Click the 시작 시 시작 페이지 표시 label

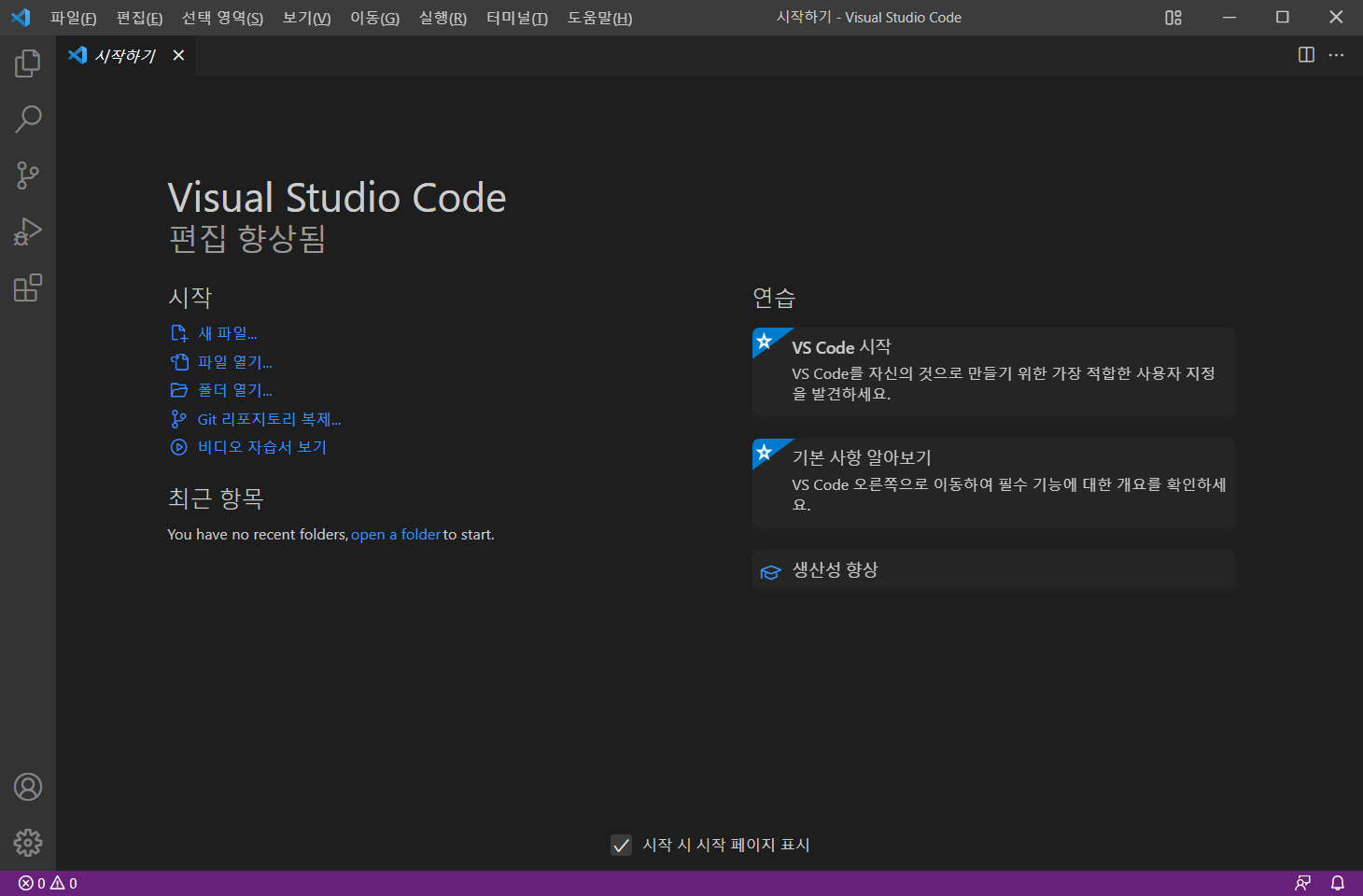point(725,845)
